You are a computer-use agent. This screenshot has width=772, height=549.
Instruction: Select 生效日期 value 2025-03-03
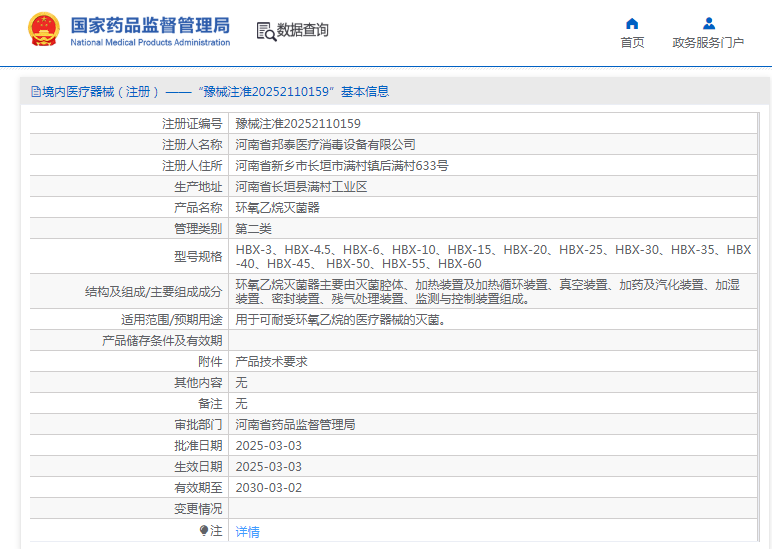(x=268, y=467)
